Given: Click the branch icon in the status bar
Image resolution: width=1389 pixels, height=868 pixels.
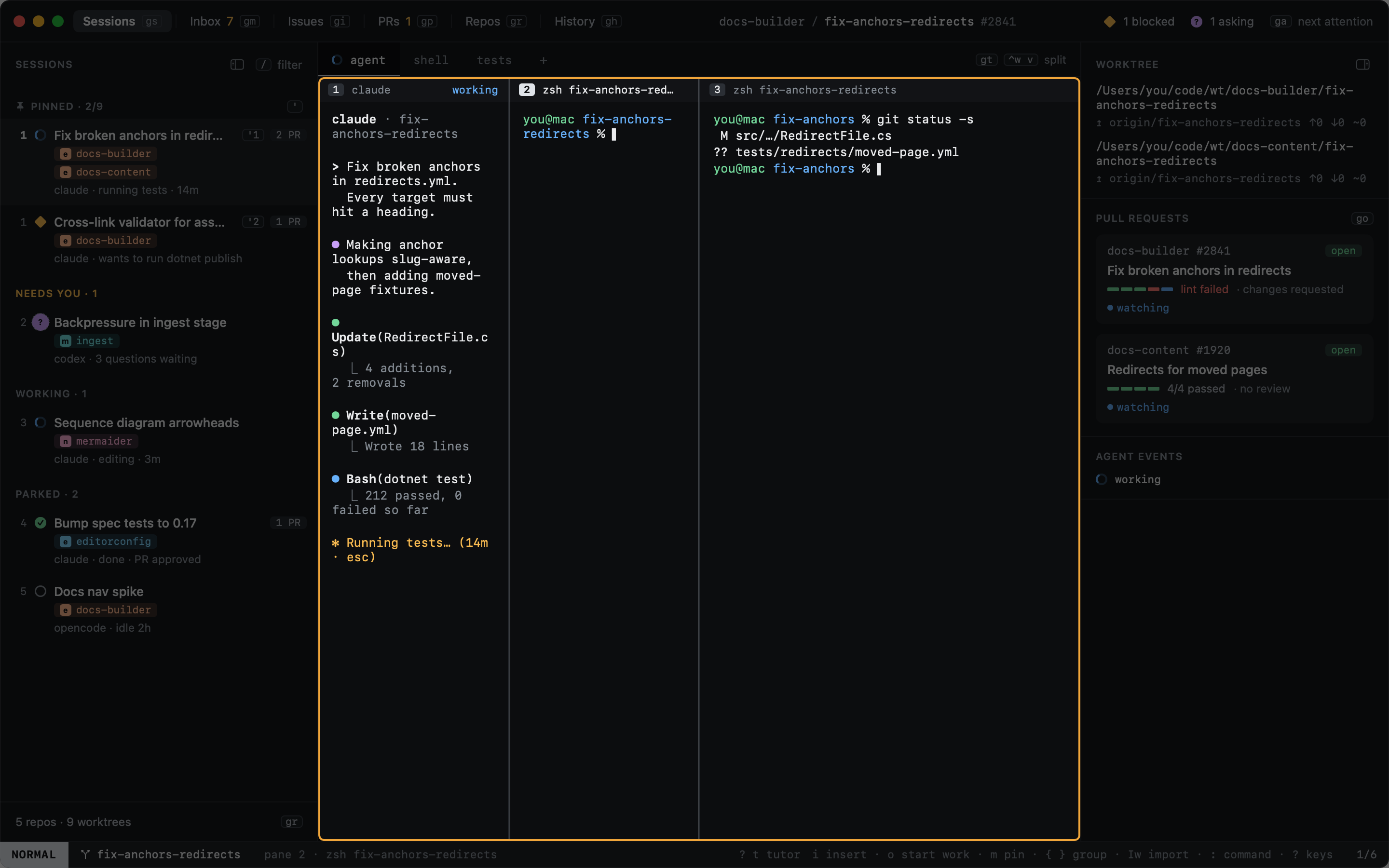Looking at the screenshot, I should [85, 854].
